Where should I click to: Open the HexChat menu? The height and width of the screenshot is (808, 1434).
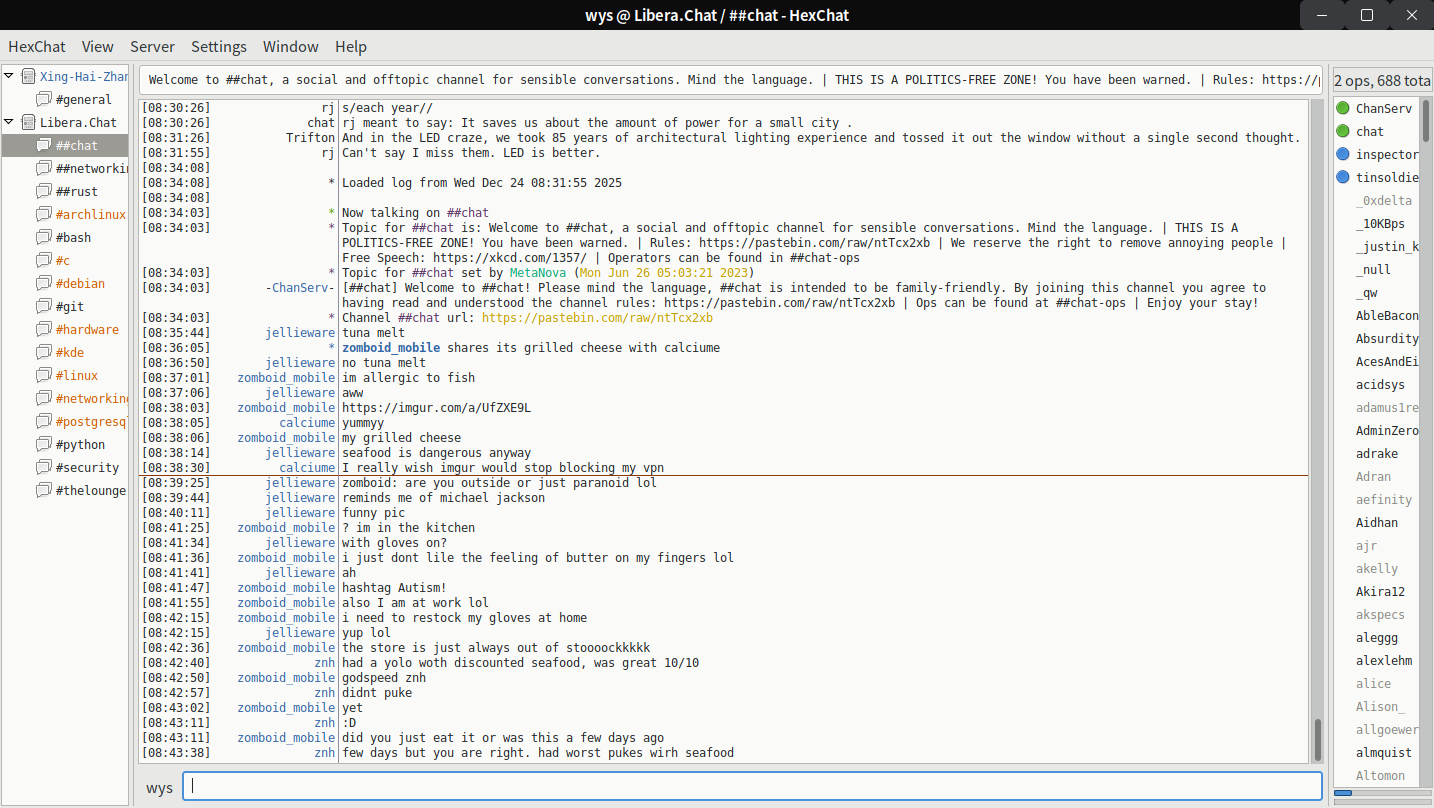tap(37, 46)
